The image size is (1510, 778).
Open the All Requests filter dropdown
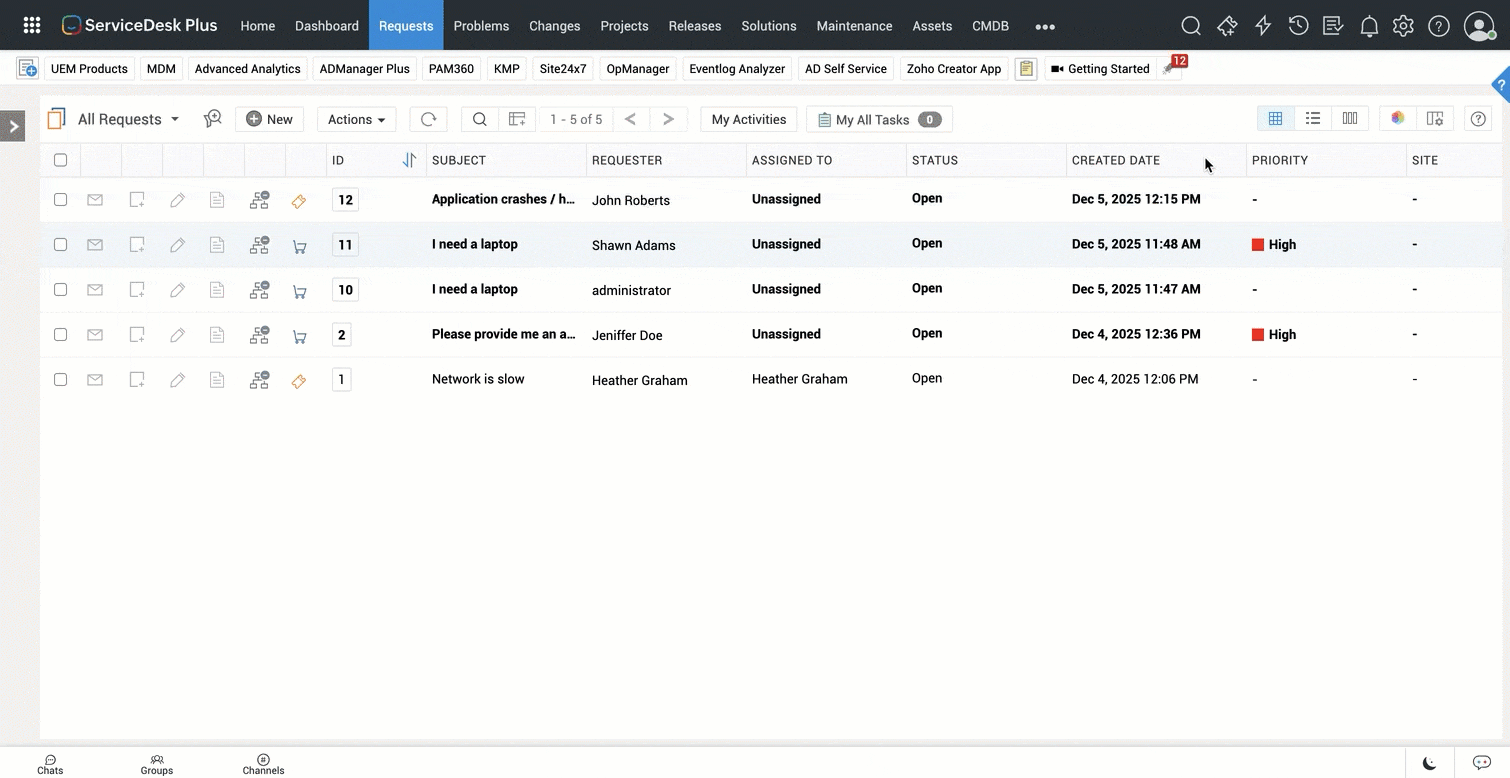coord(128,119)
